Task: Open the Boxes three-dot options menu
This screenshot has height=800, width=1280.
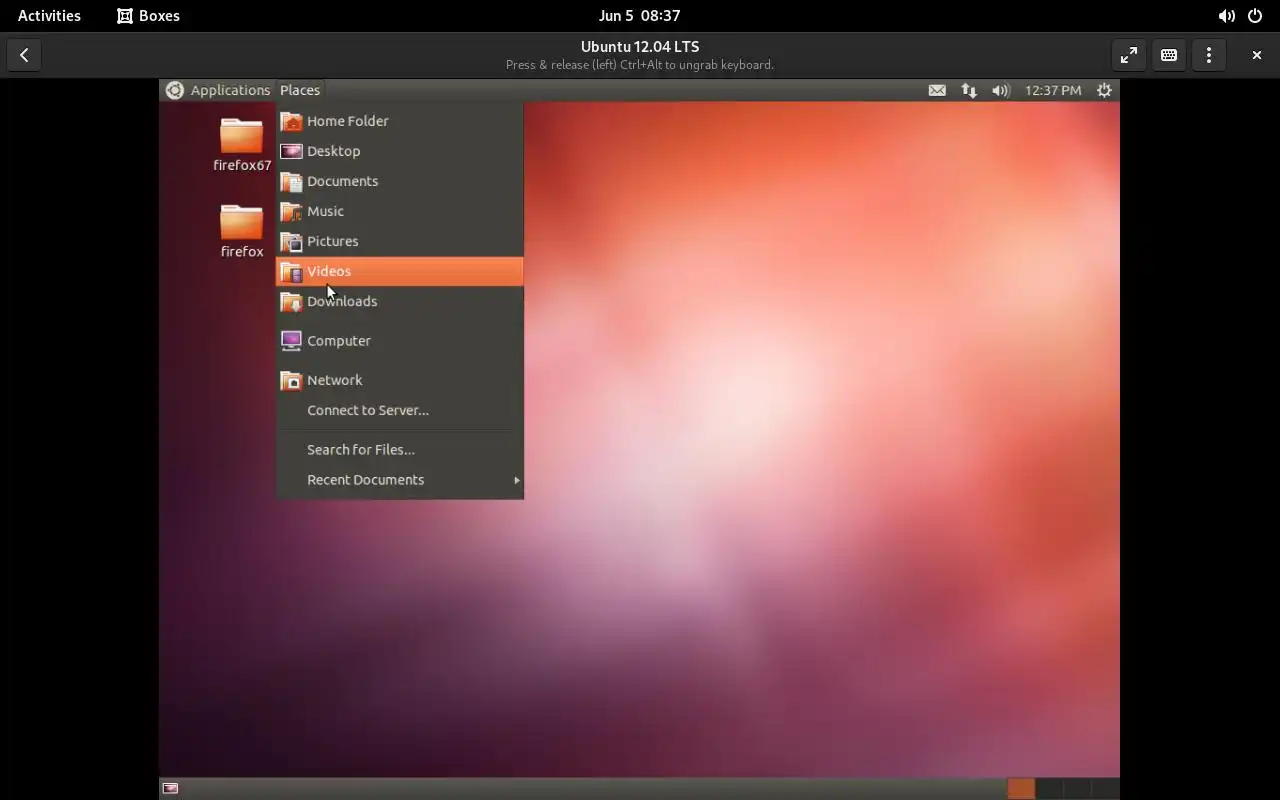Action: [1209, 56]
